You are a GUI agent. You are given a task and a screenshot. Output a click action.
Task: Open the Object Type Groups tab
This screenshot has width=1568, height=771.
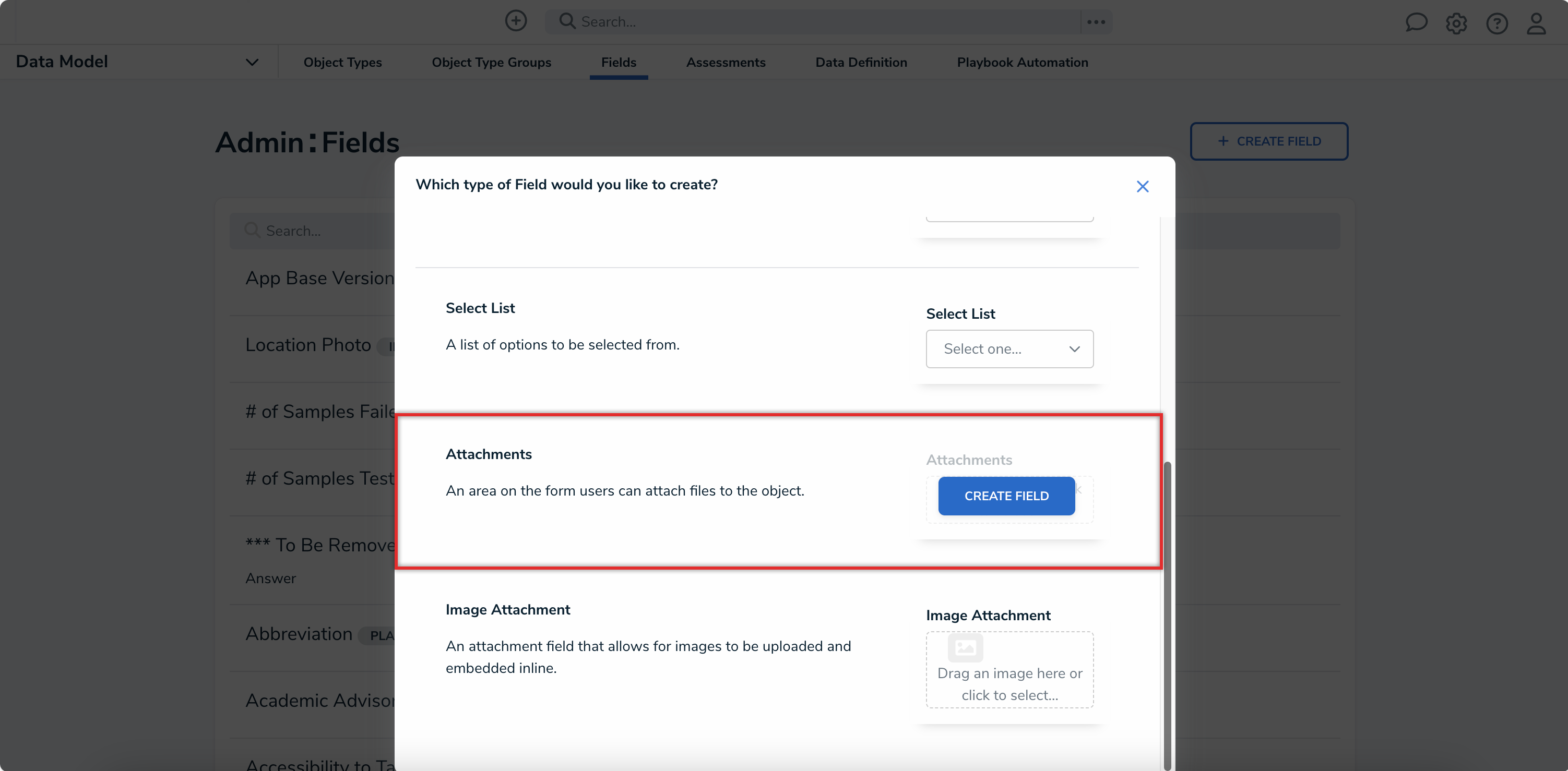pyautogui.click(x=491, y=62)
